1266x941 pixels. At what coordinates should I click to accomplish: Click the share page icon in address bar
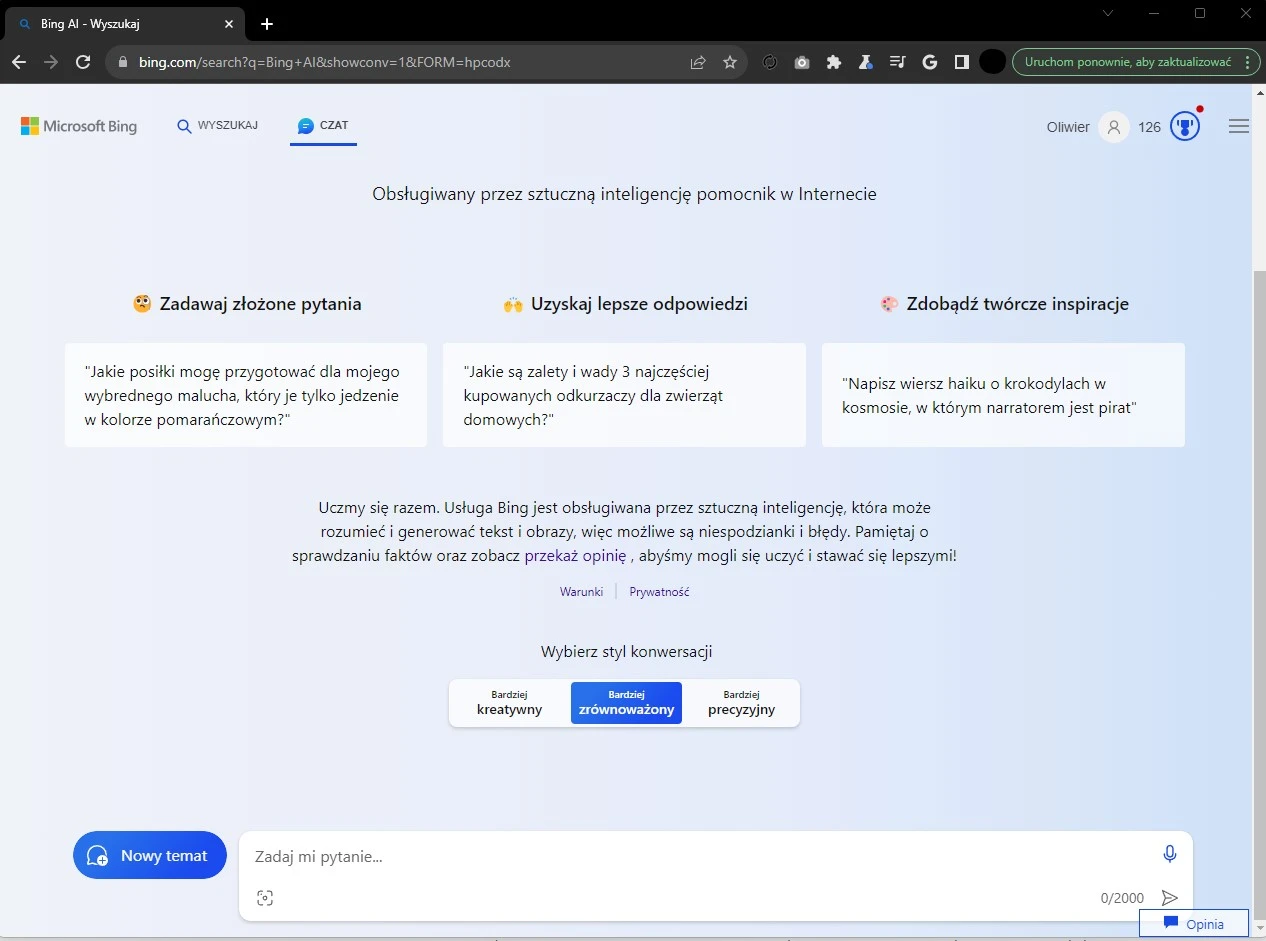698,62
